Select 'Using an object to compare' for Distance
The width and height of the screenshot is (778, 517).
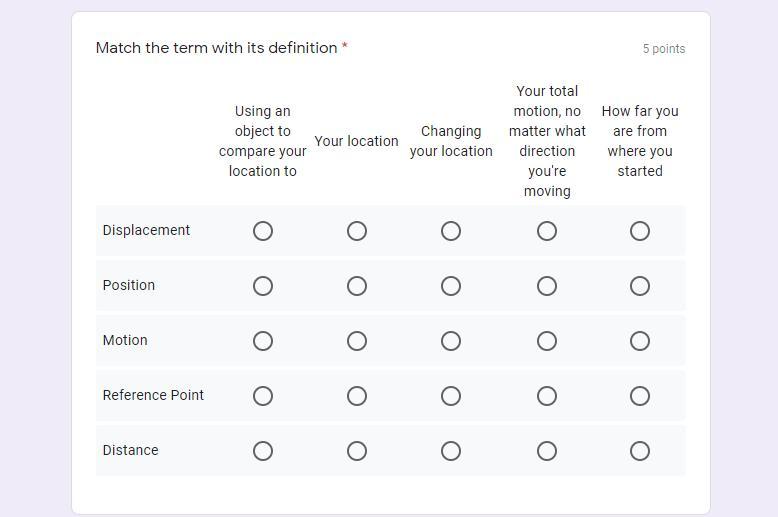click(263, 451)
